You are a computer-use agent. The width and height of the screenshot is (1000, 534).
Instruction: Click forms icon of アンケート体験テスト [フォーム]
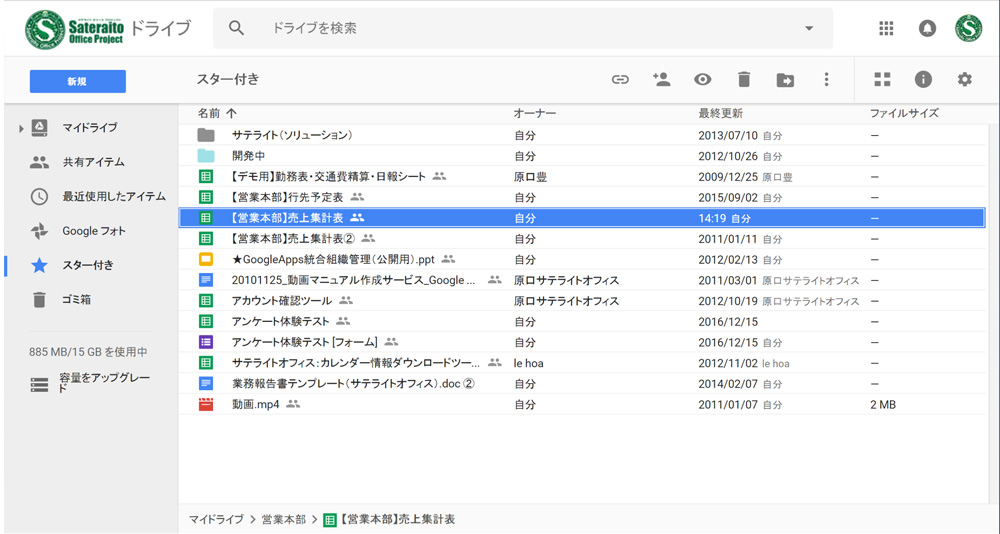point(205,342)
